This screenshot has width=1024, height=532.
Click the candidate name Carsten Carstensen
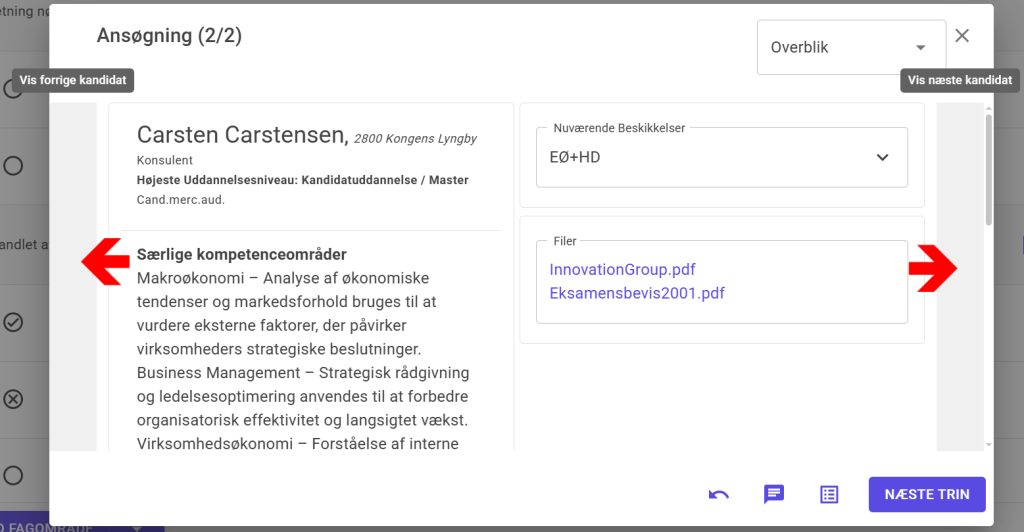tap(241, 135)
